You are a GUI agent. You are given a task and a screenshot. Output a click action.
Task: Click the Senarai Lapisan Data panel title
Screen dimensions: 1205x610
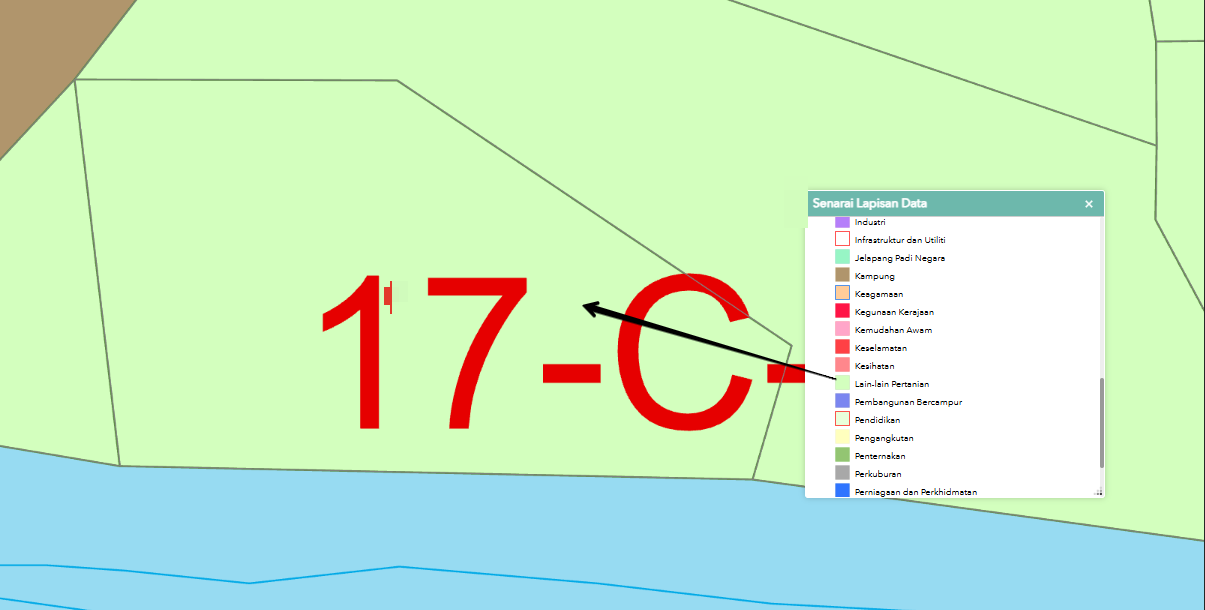coord(869,204)
